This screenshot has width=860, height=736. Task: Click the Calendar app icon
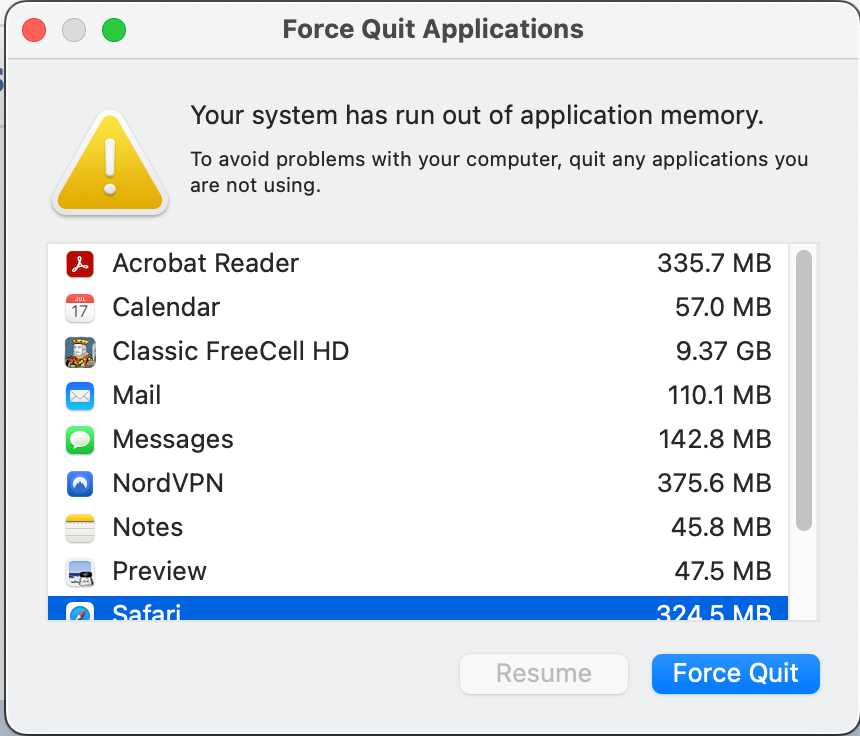[80, 308]
